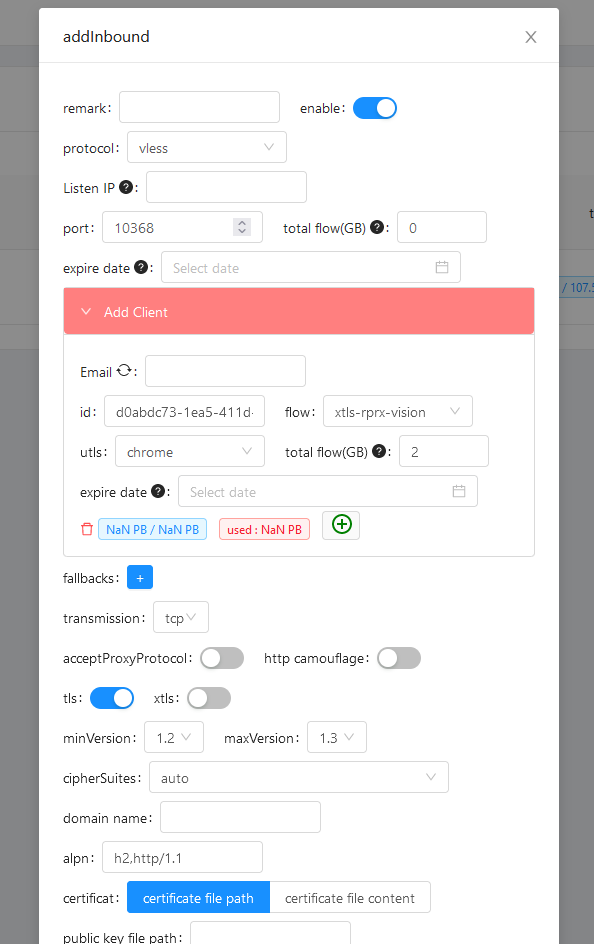
Task: Click help icon next to client expire date
Action: (x=158, y=491)
